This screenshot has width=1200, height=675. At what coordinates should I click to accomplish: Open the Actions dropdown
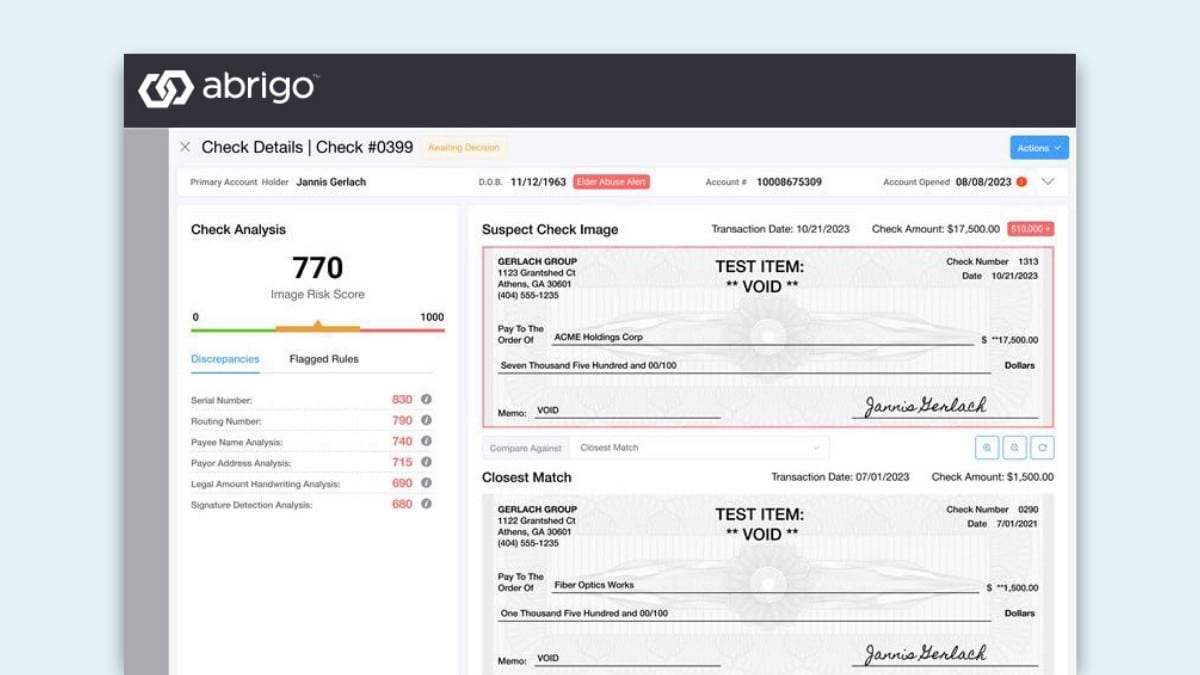(x=1038, y=147)
